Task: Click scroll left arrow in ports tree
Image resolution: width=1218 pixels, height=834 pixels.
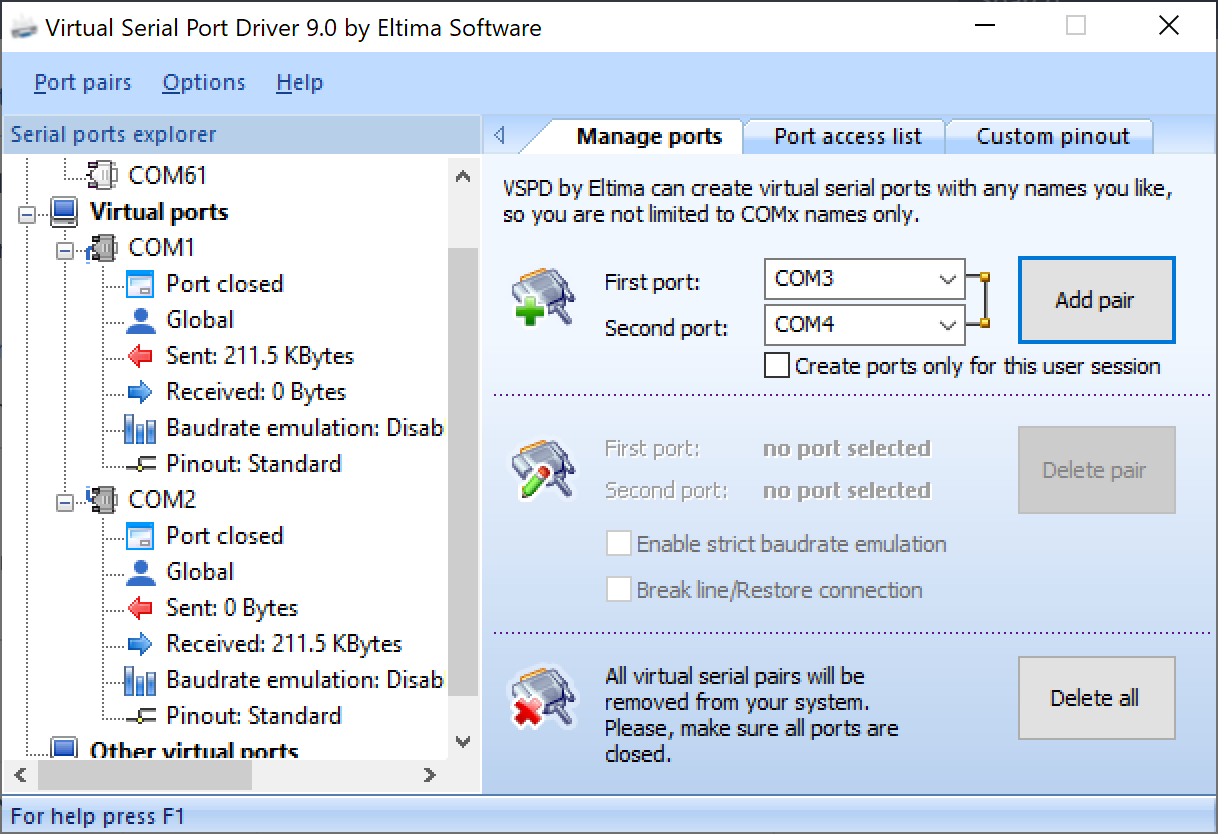Action: pos(19,774)
